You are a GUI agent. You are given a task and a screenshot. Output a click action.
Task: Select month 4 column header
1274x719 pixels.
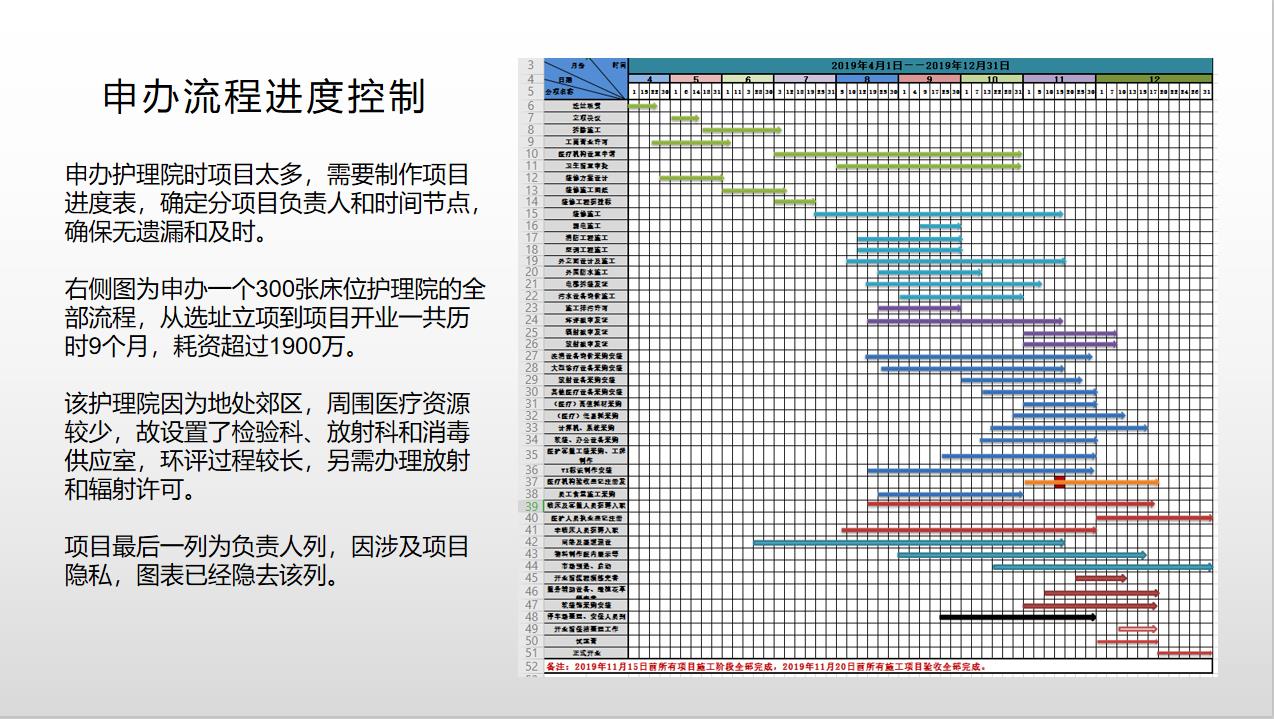[x=649, y=79]
